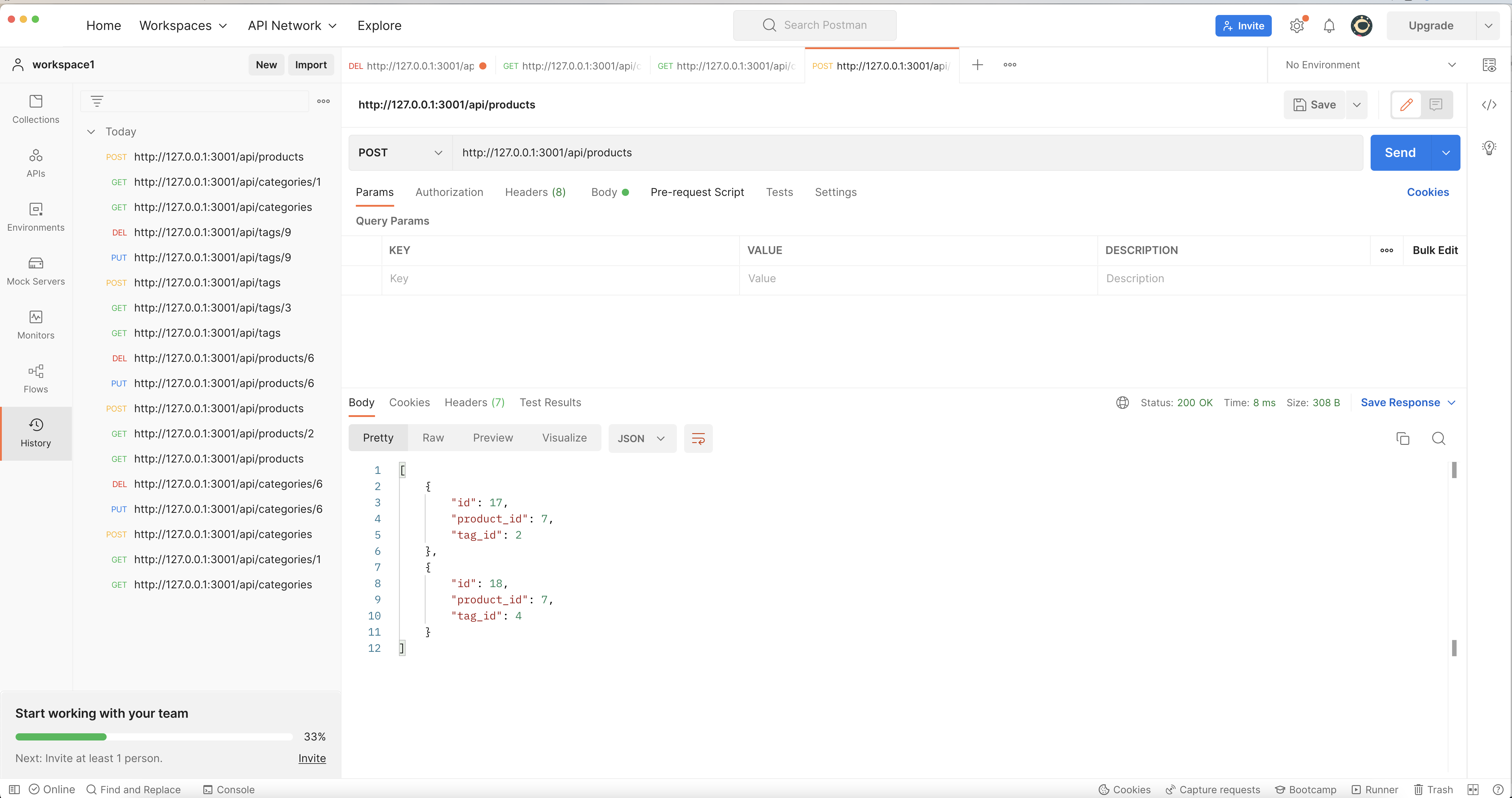Viewport: 1512px width, 798px height.
Task: Toggle the sidebar visibility icon in status bar
Action: (15, 790)
